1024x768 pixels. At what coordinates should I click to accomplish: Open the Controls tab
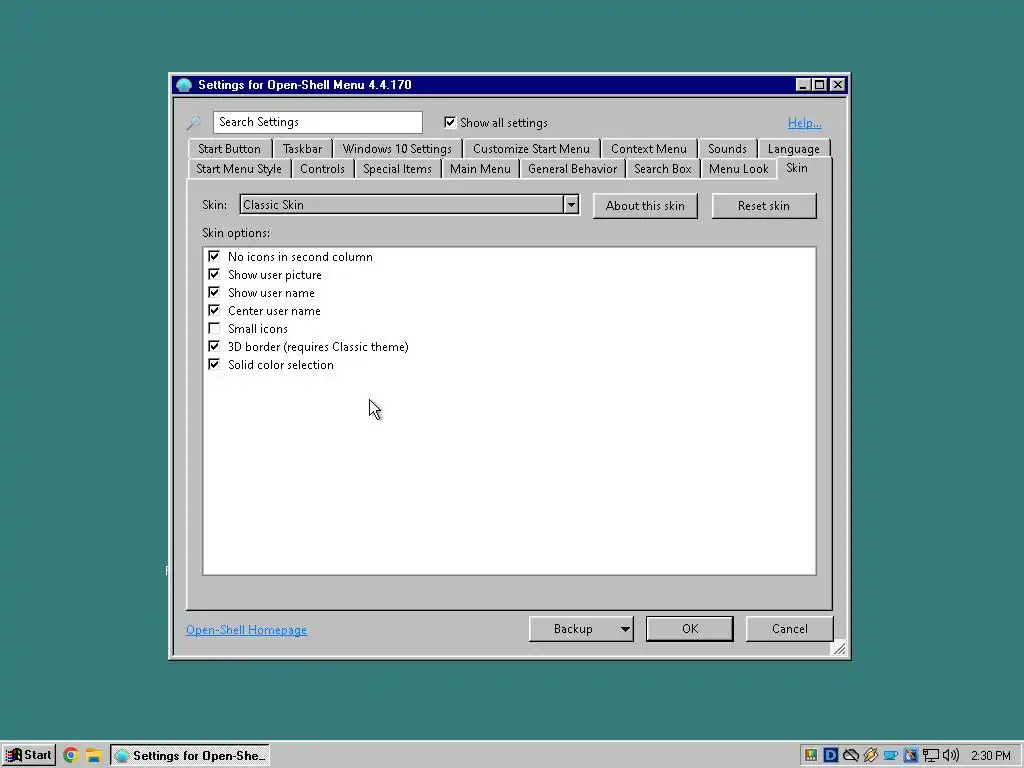click(322, 169)
